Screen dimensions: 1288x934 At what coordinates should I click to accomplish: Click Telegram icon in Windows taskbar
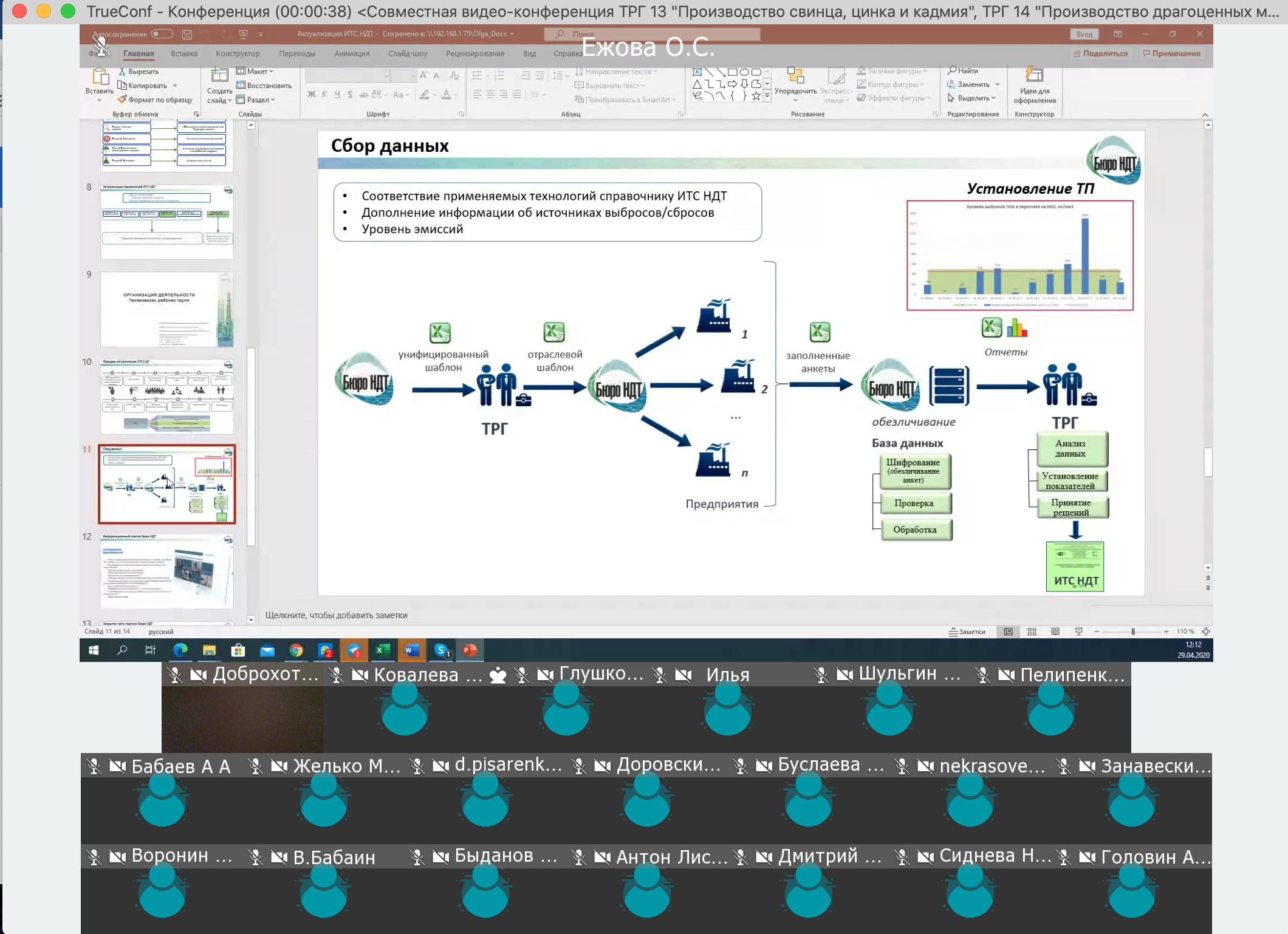(354, 650)
